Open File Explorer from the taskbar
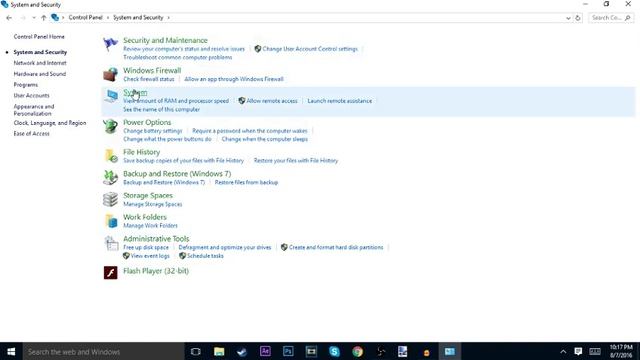Image resolution: width=640 pixels, height=360 pixels. click(x=219, y=351)
